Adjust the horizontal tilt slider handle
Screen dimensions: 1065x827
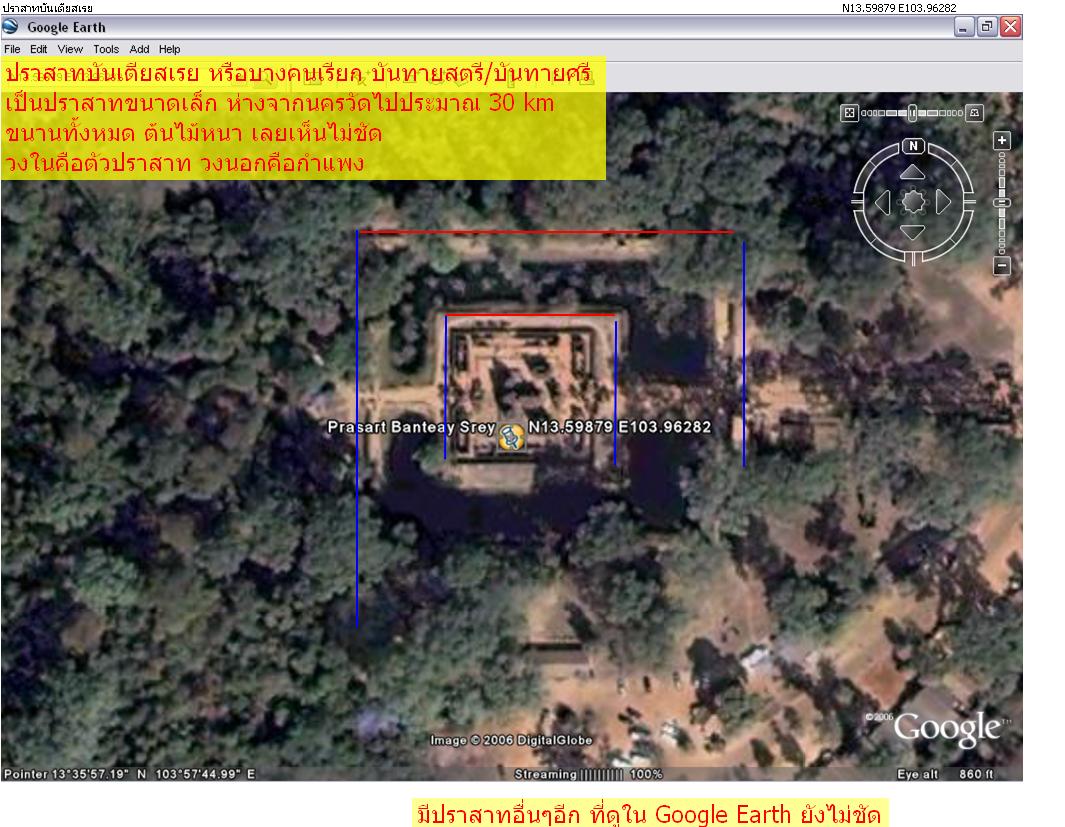[x=913, y=113]
